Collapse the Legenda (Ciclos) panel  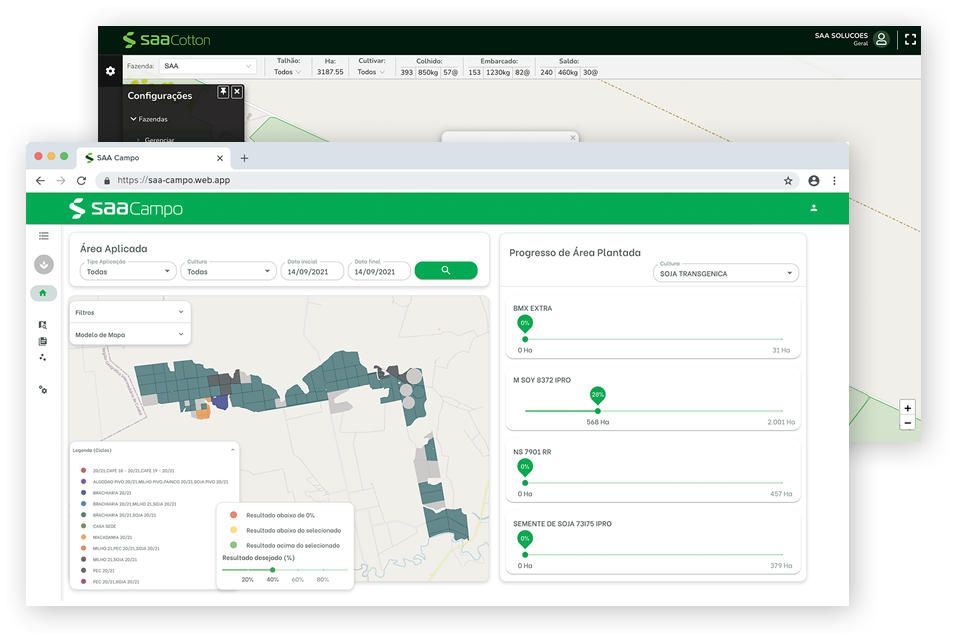coord(232,450)
